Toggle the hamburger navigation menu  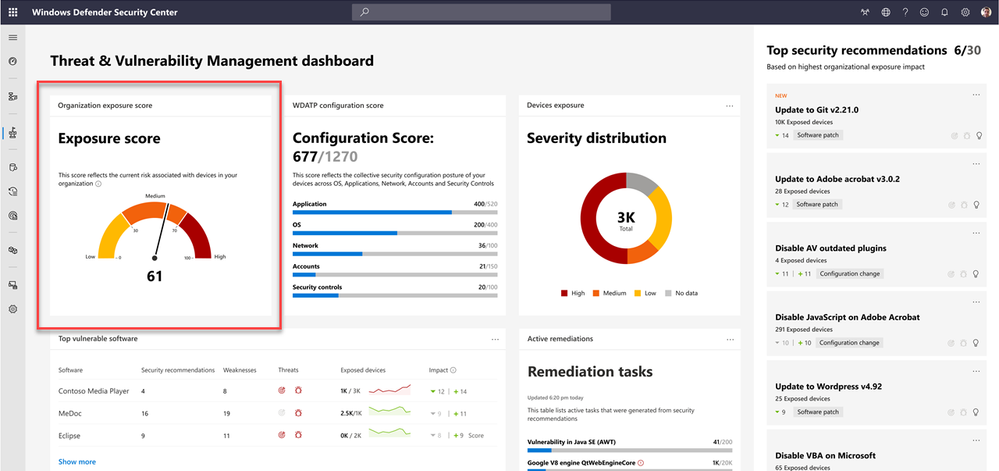(x=13, y=38)
